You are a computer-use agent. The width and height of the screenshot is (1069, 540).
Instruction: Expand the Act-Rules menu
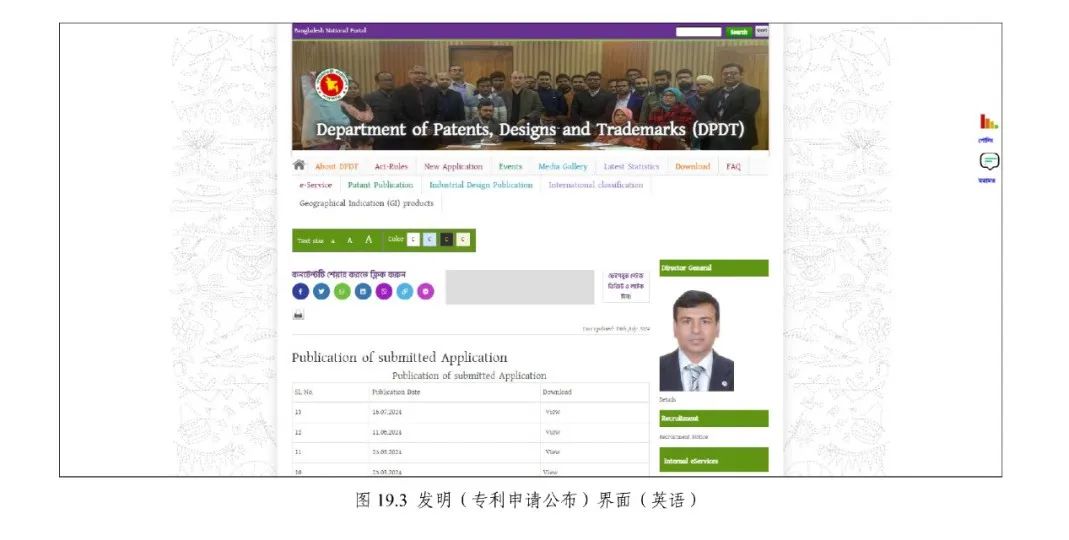click(x=391, y=167)
